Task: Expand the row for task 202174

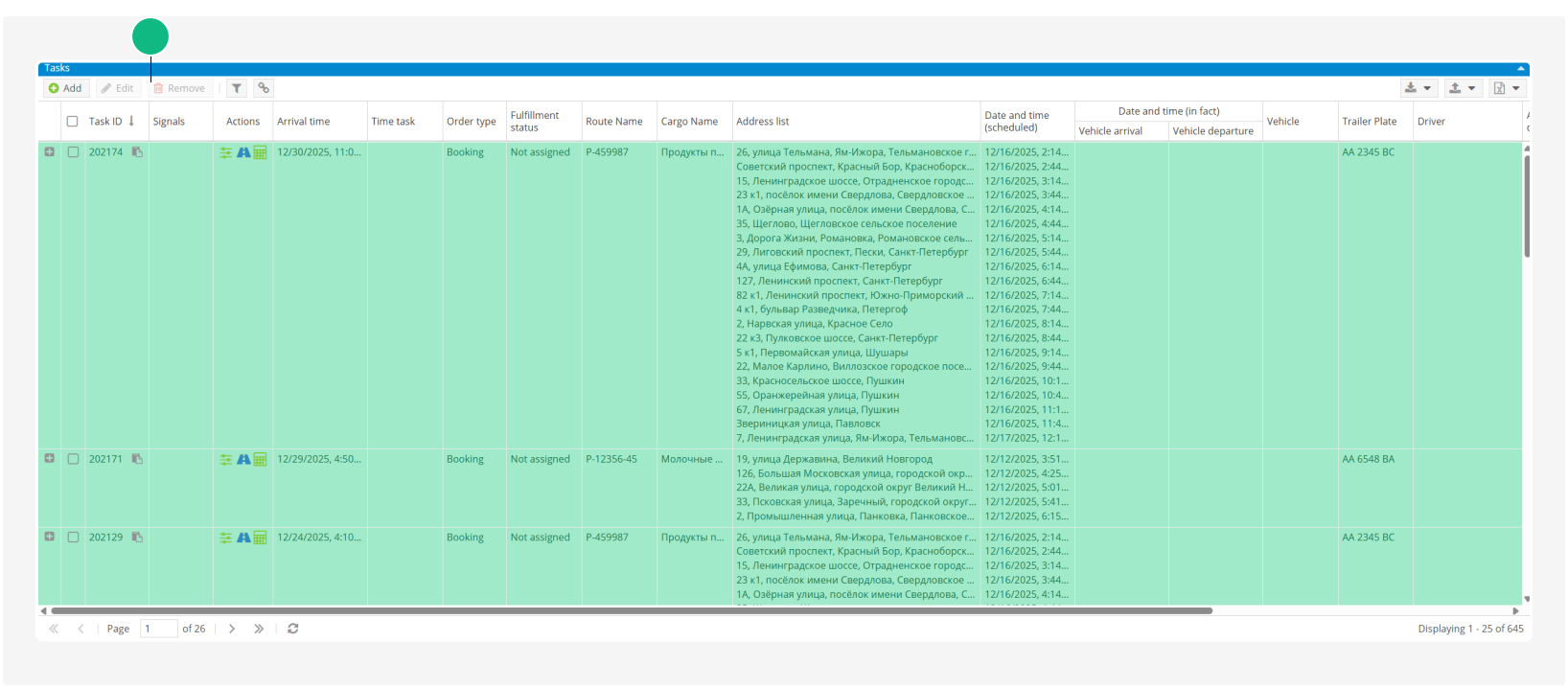Action: tap(50, 151)
